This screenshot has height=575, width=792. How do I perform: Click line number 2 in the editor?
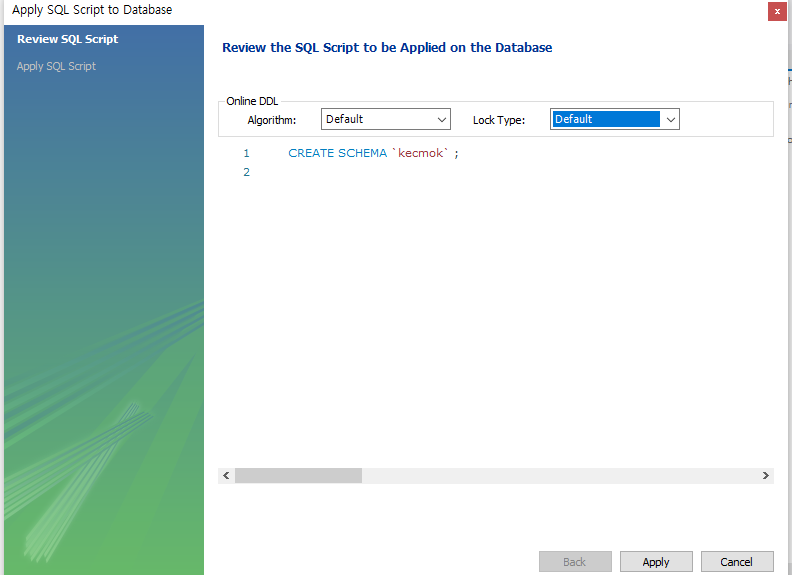(246, 172)
